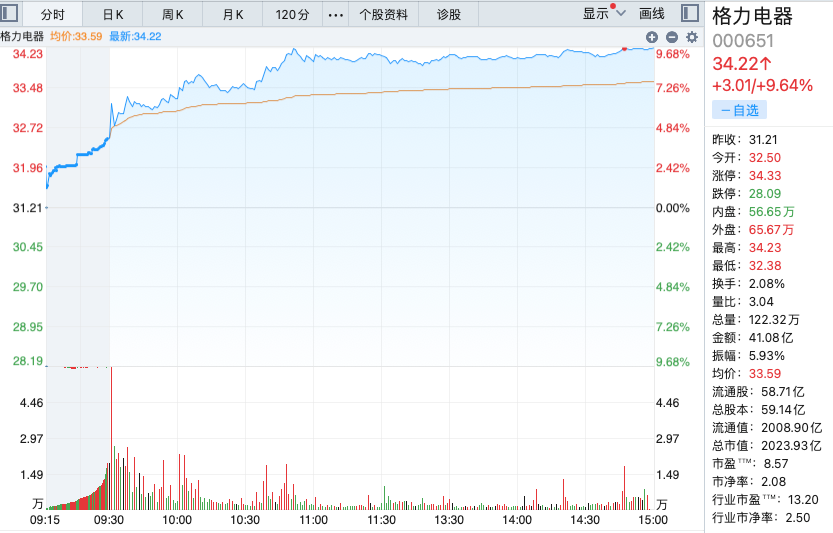Select the 31.21 baseline price axis label
The image size is (833, 533).
28,208
